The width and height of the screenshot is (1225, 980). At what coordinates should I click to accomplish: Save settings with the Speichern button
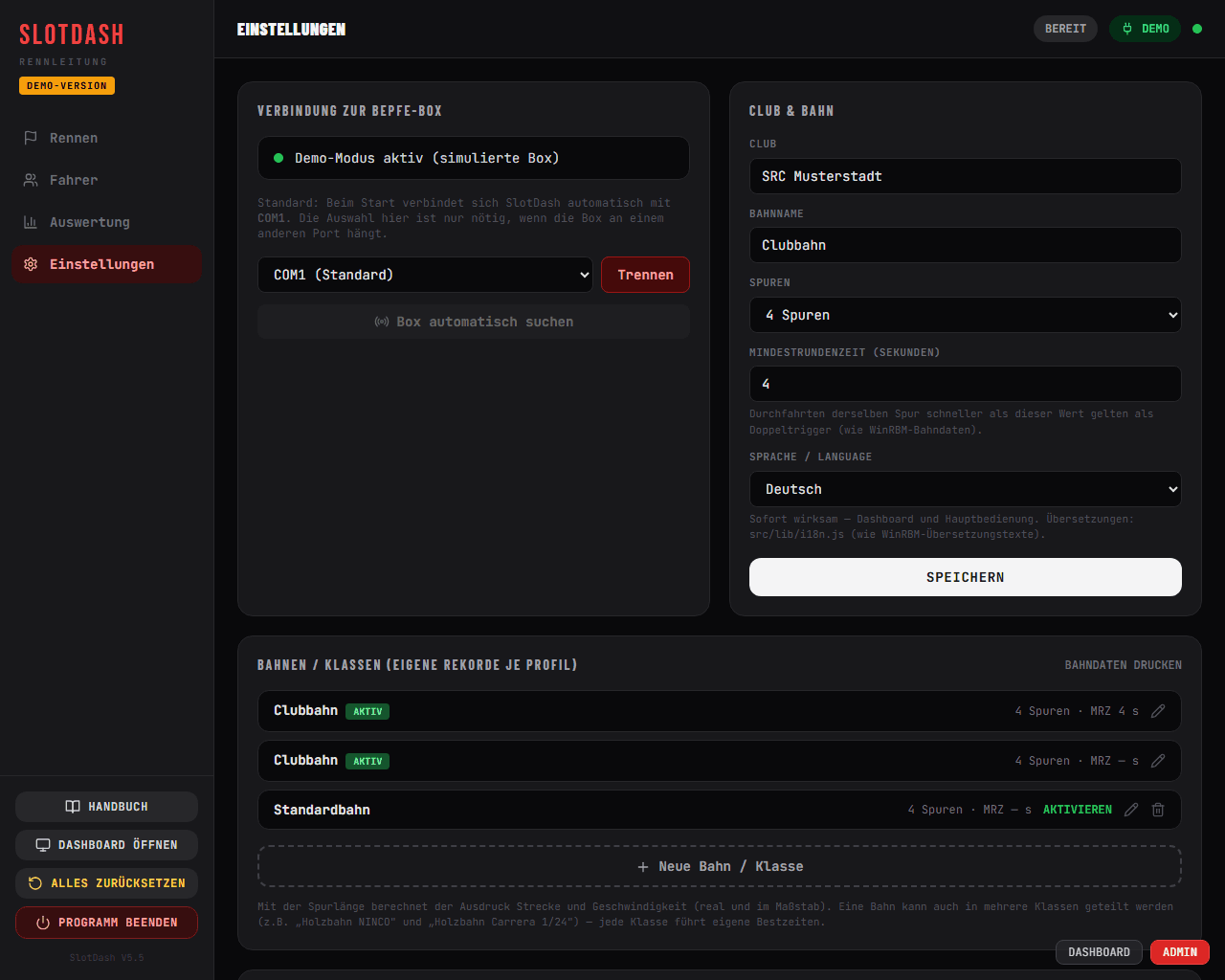[965, 577]
